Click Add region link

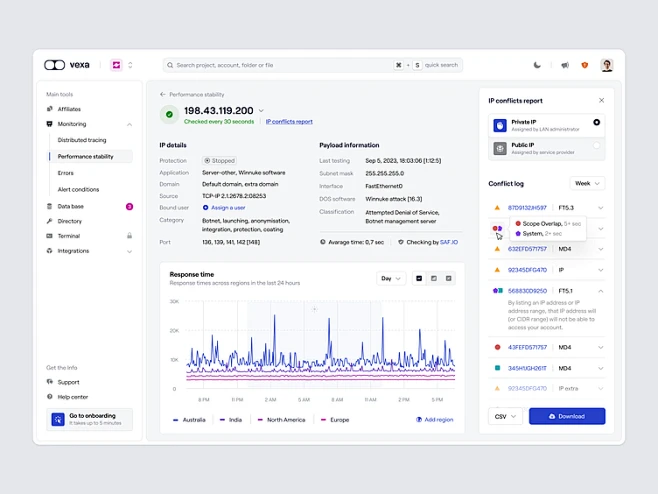point(435,420)
